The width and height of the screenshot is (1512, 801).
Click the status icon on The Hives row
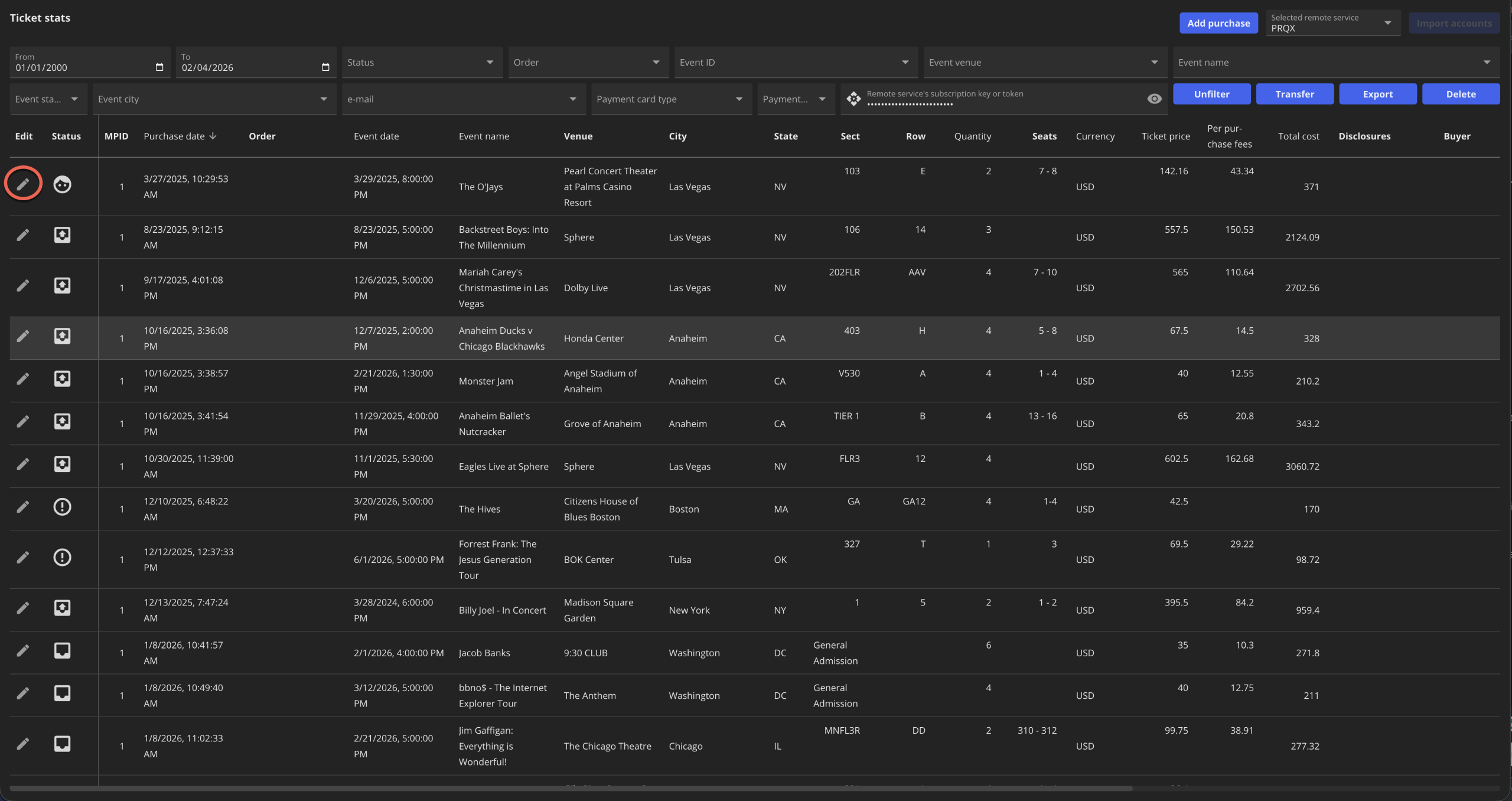[x=62, y=507]
